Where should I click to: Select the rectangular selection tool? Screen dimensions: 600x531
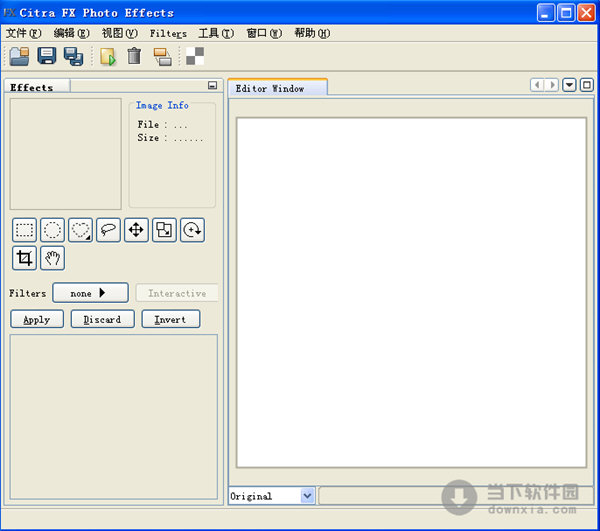coord(24,230)
